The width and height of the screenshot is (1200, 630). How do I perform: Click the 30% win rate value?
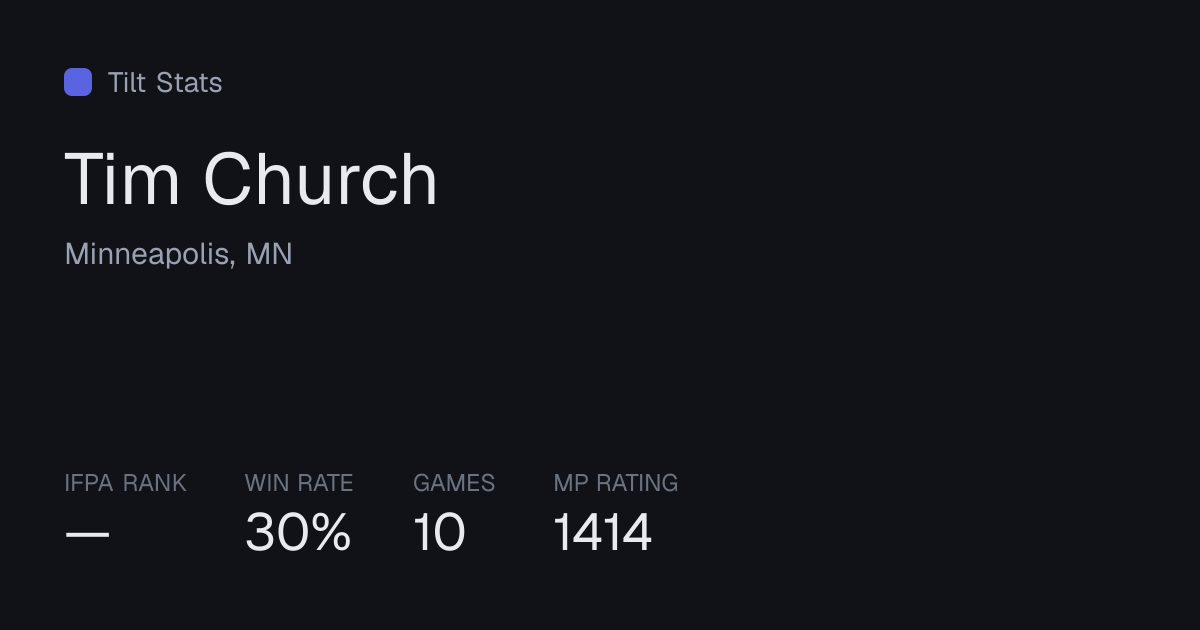point(298,532)
